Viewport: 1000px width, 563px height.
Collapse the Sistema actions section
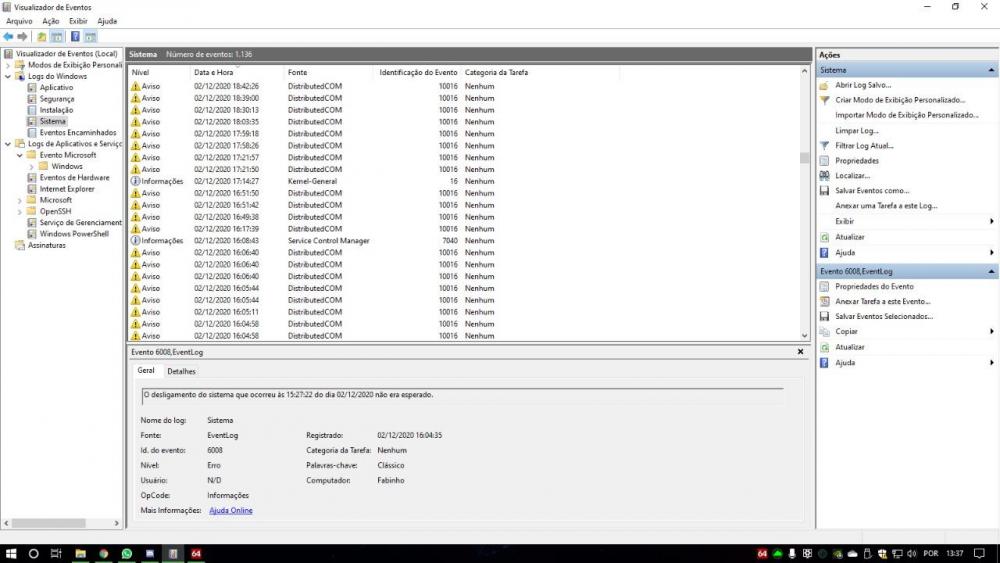pos(991,70)
